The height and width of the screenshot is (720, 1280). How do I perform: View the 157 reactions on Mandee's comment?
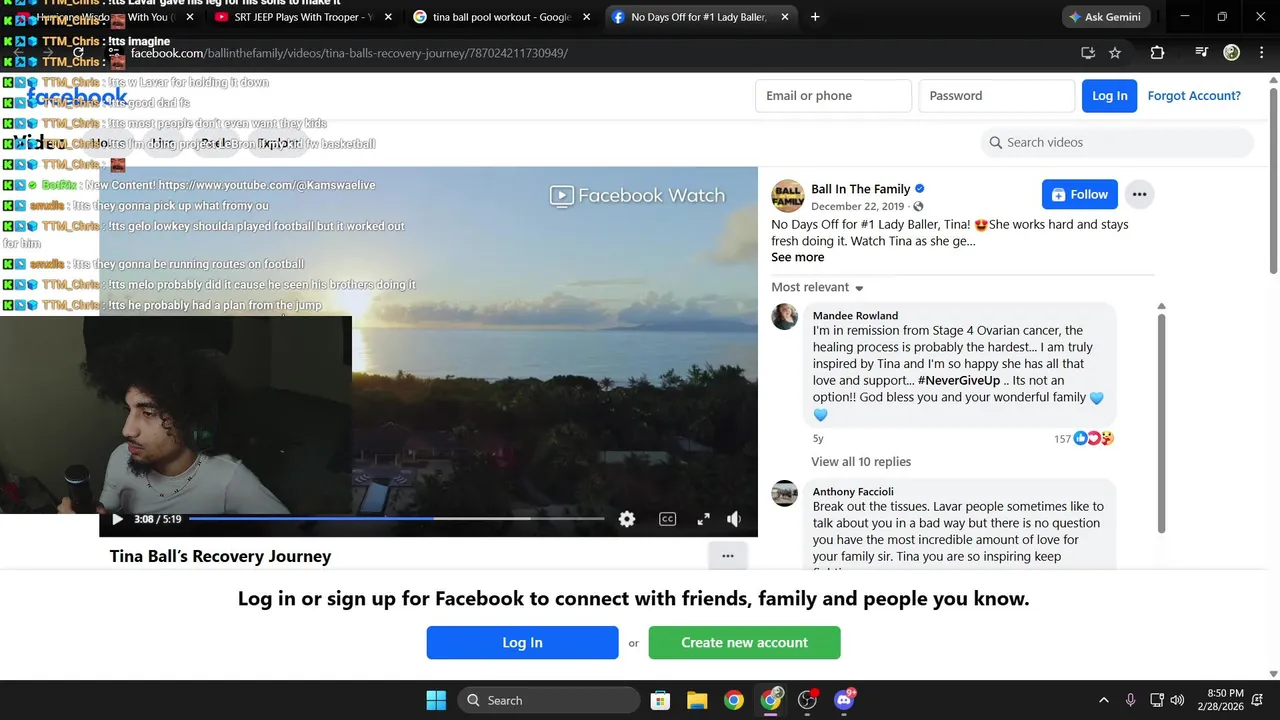point(1084,438)
